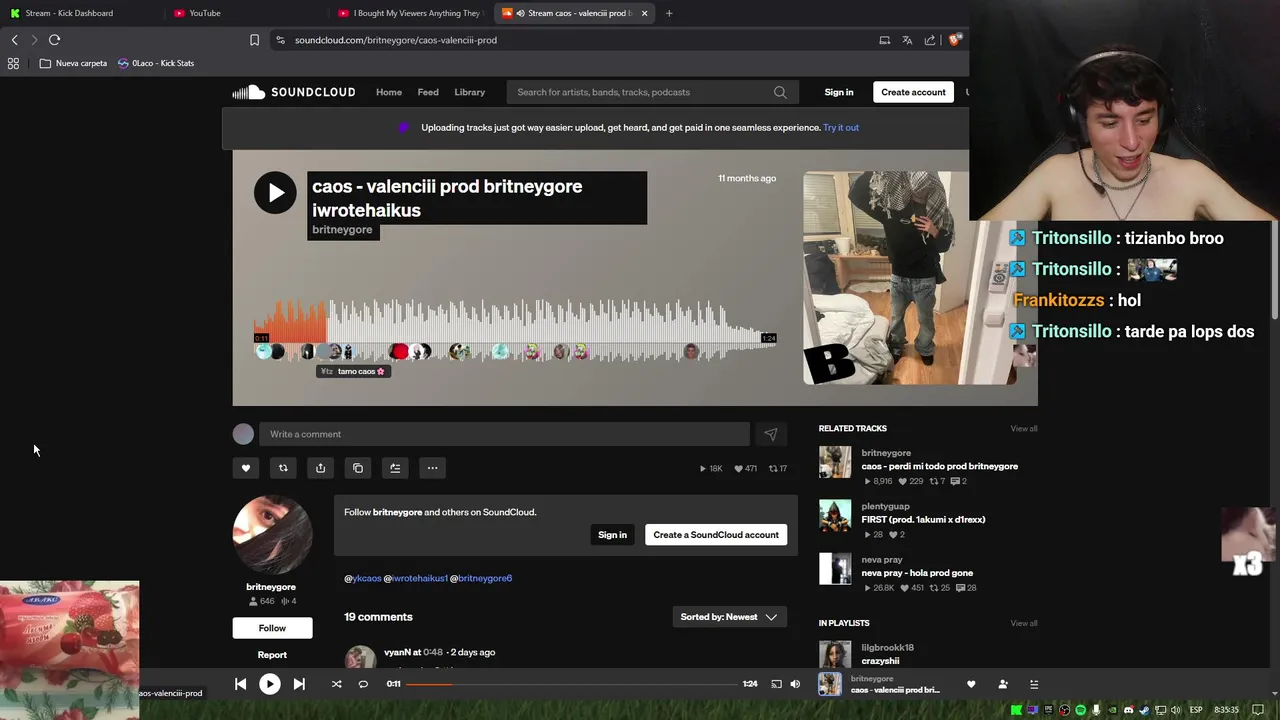1280x720 pixels.
Task: Go to the Feed tab
Action: [x=428, y=92]
